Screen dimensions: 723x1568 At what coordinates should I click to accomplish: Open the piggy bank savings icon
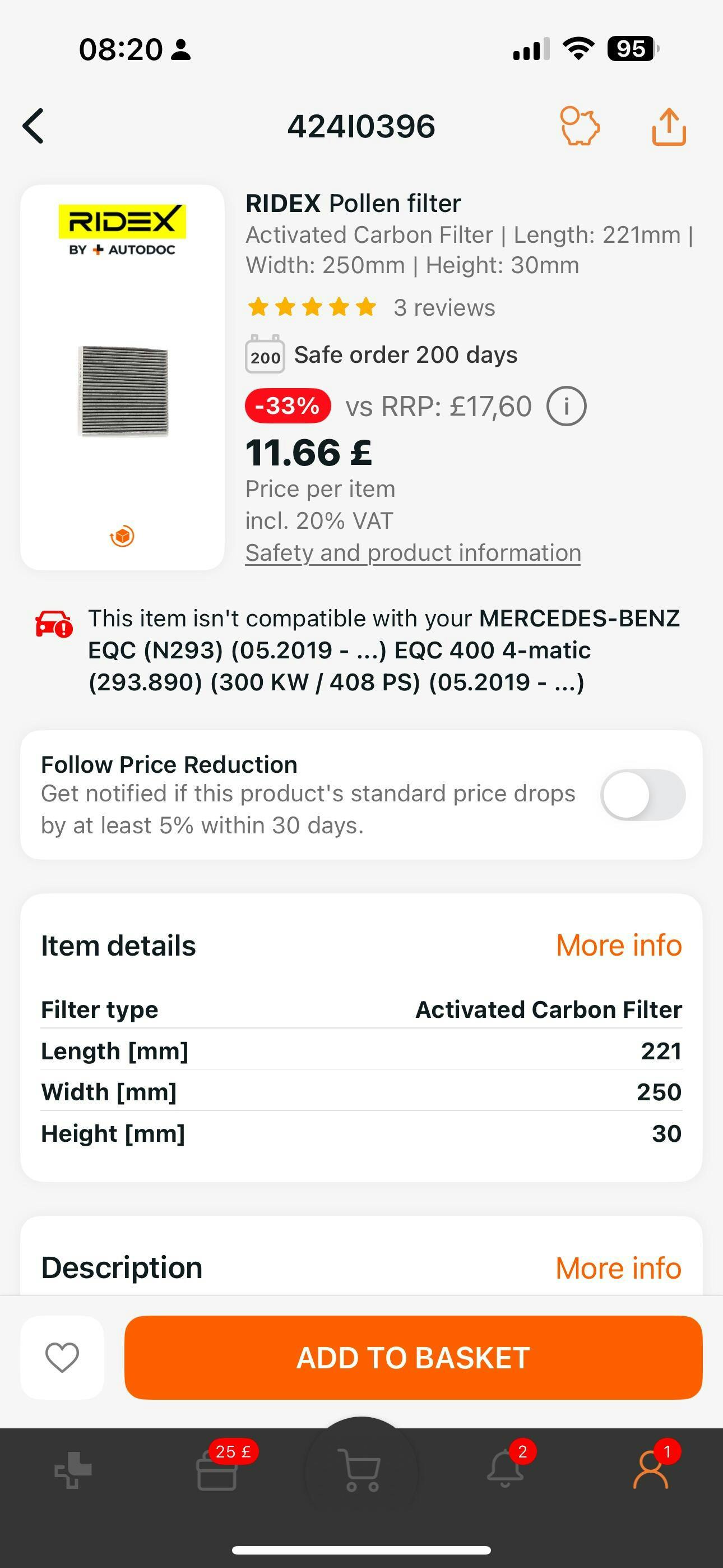point(580,126)
